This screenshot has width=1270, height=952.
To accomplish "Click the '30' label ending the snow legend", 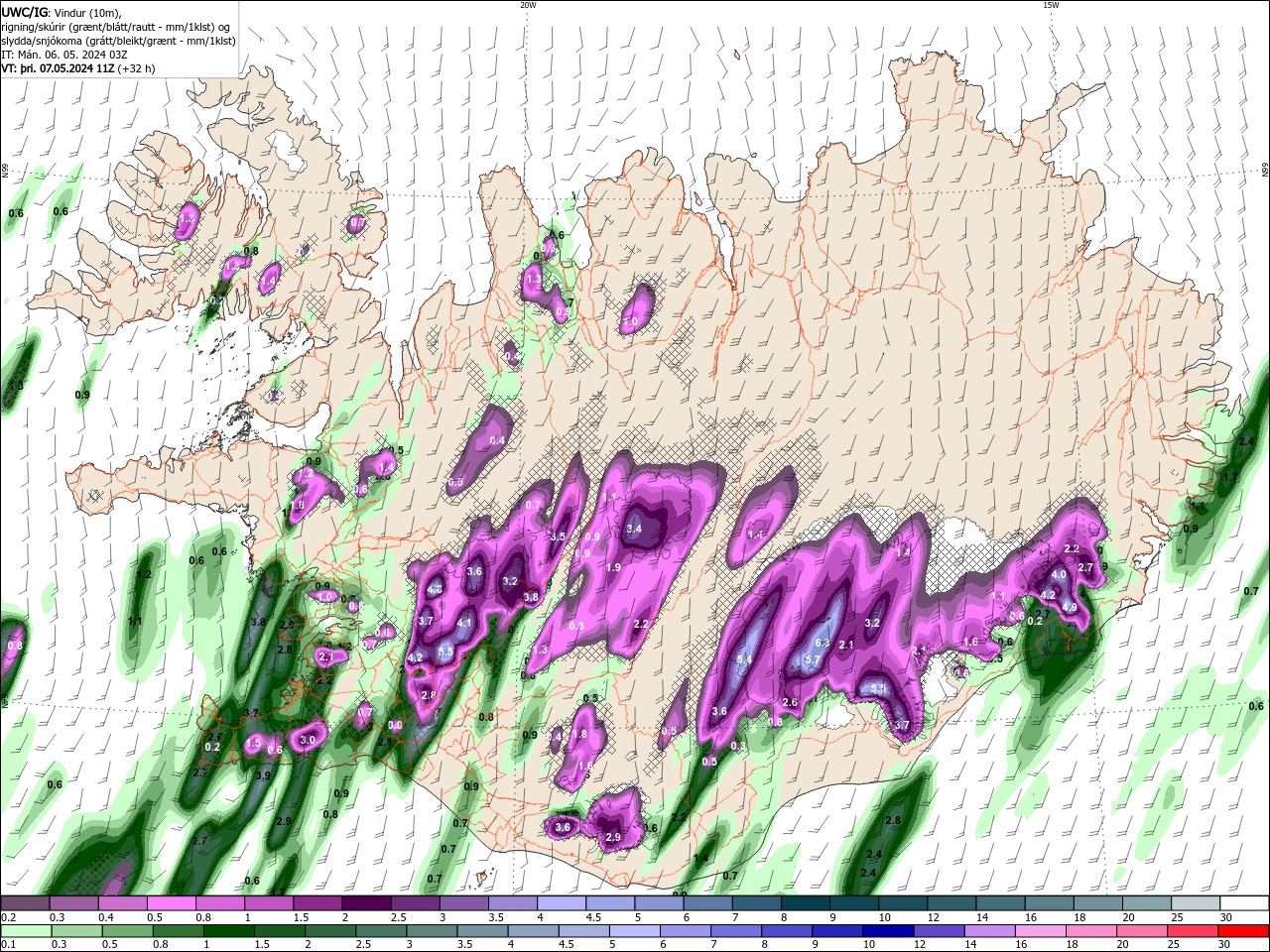I will pos(1226,918).
